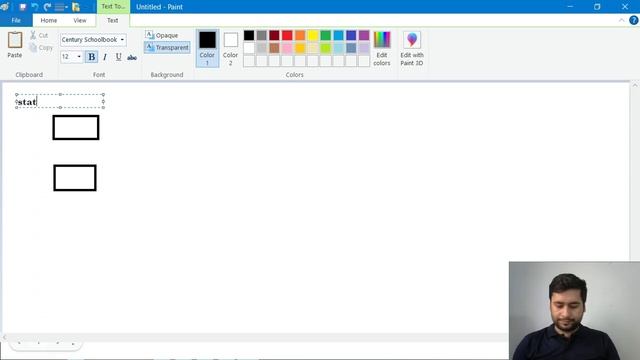Toggle Strikethrough text formatting

pyautogui.click(x=132, y=57)
